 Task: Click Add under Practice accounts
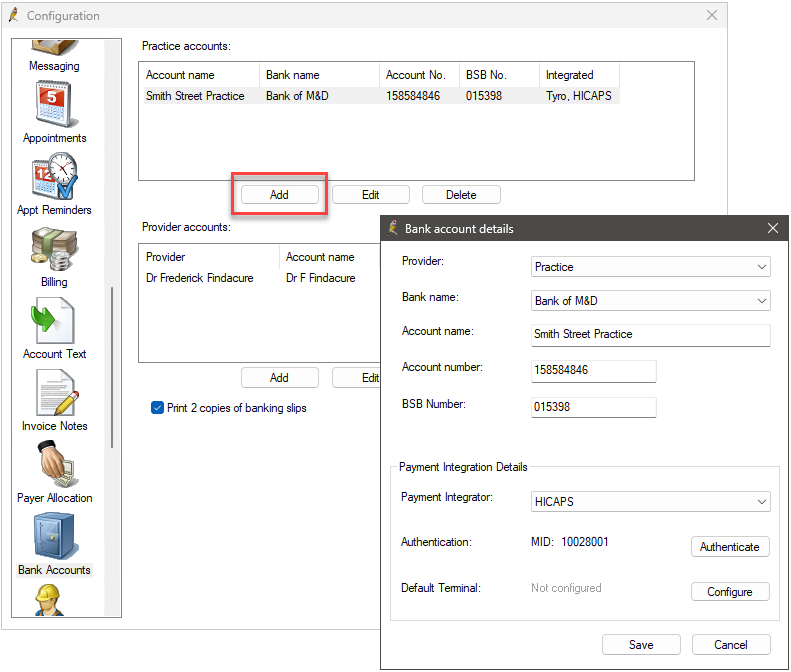(279, 195)
